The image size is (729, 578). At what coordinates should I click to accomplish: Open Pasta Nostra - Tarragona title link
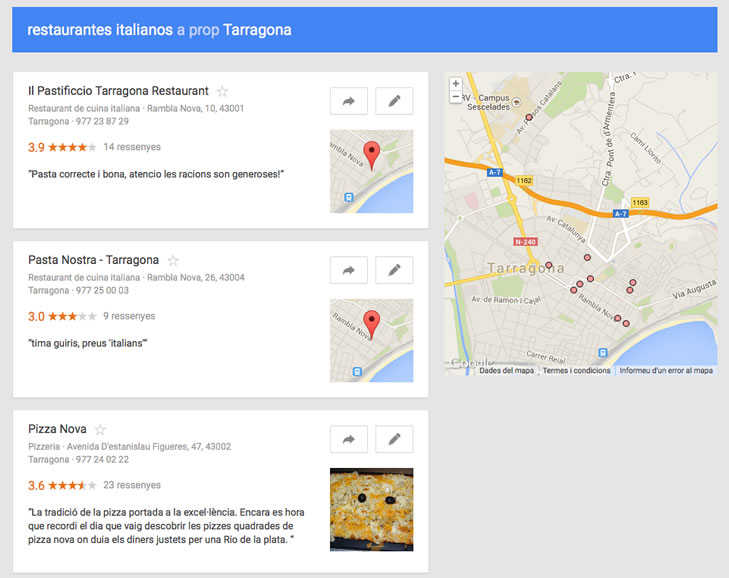tap(93, 260)
